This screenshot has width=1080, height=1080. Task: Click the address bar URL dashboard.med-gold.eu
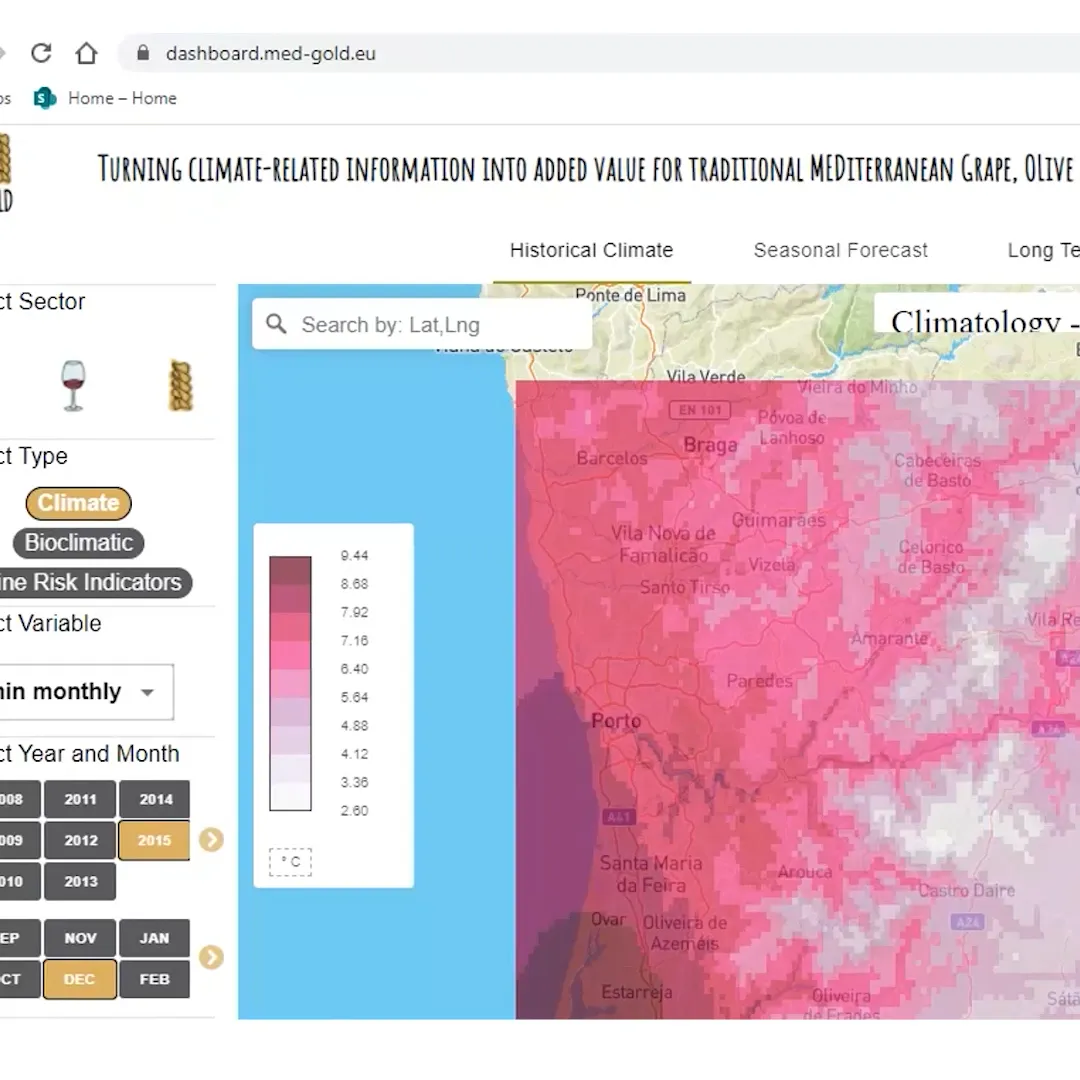point(271,54)
